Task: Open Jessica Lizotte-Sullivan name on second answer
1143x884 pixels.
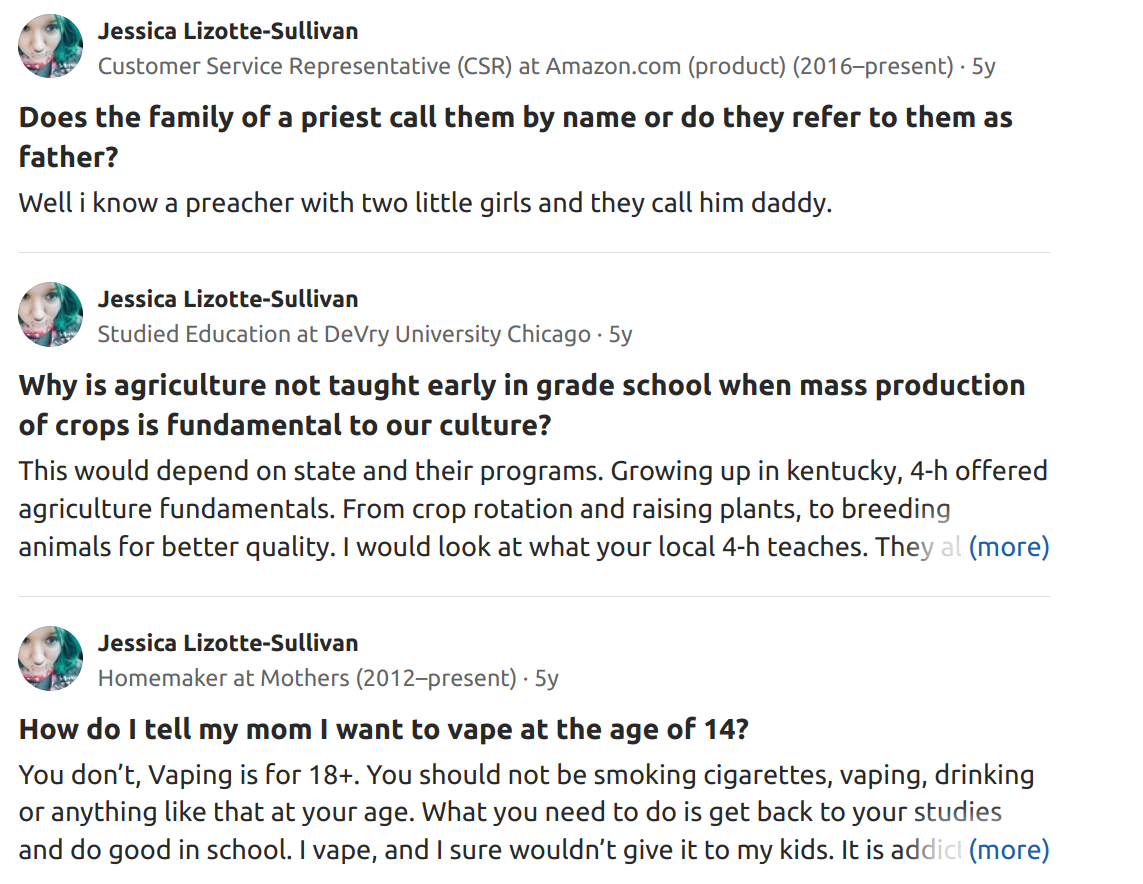Action: (228, 300)
